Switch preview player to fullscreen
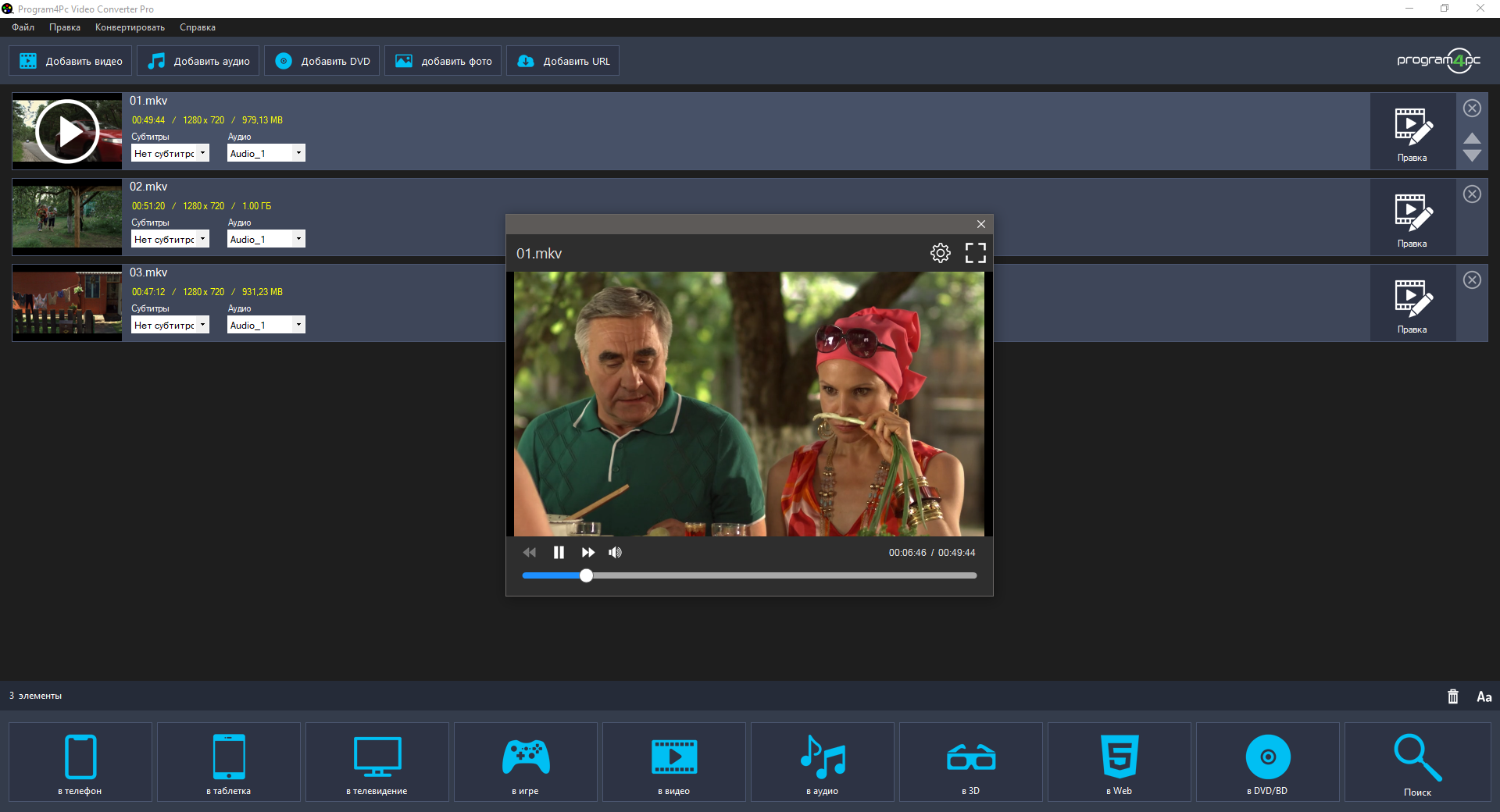1500x812 pixels. (x=975, y=253)
